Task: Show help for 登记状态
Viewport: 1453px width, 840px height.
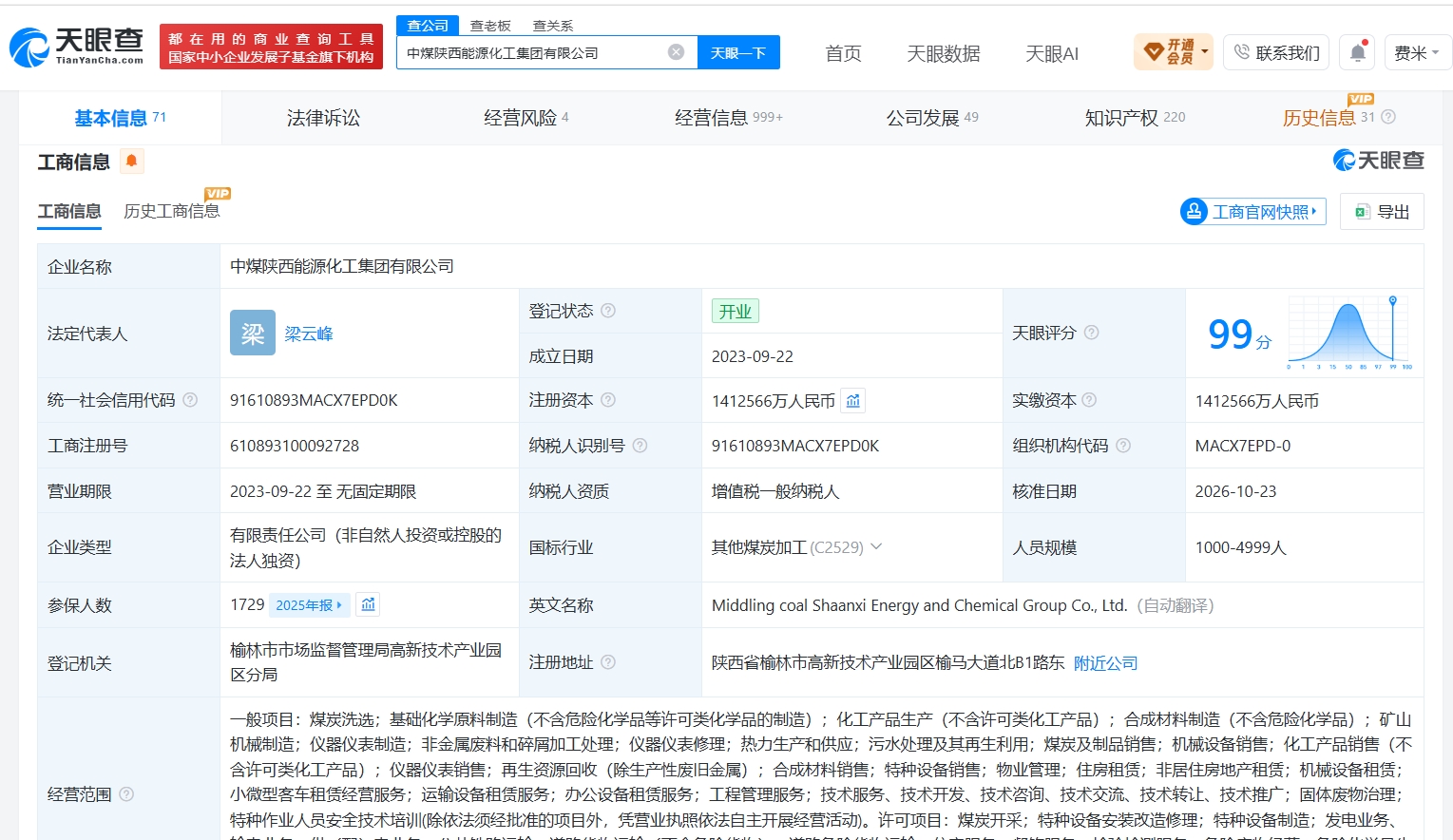Action: (x=608, y=311)
